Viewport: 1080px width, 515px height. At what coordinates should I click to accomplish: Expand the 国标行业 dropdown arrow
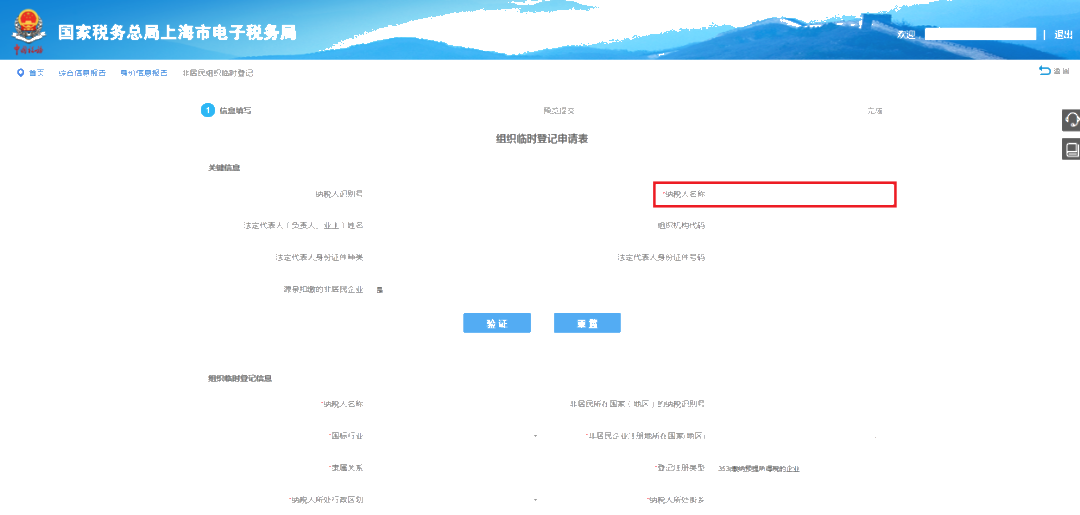coord(535,437)
